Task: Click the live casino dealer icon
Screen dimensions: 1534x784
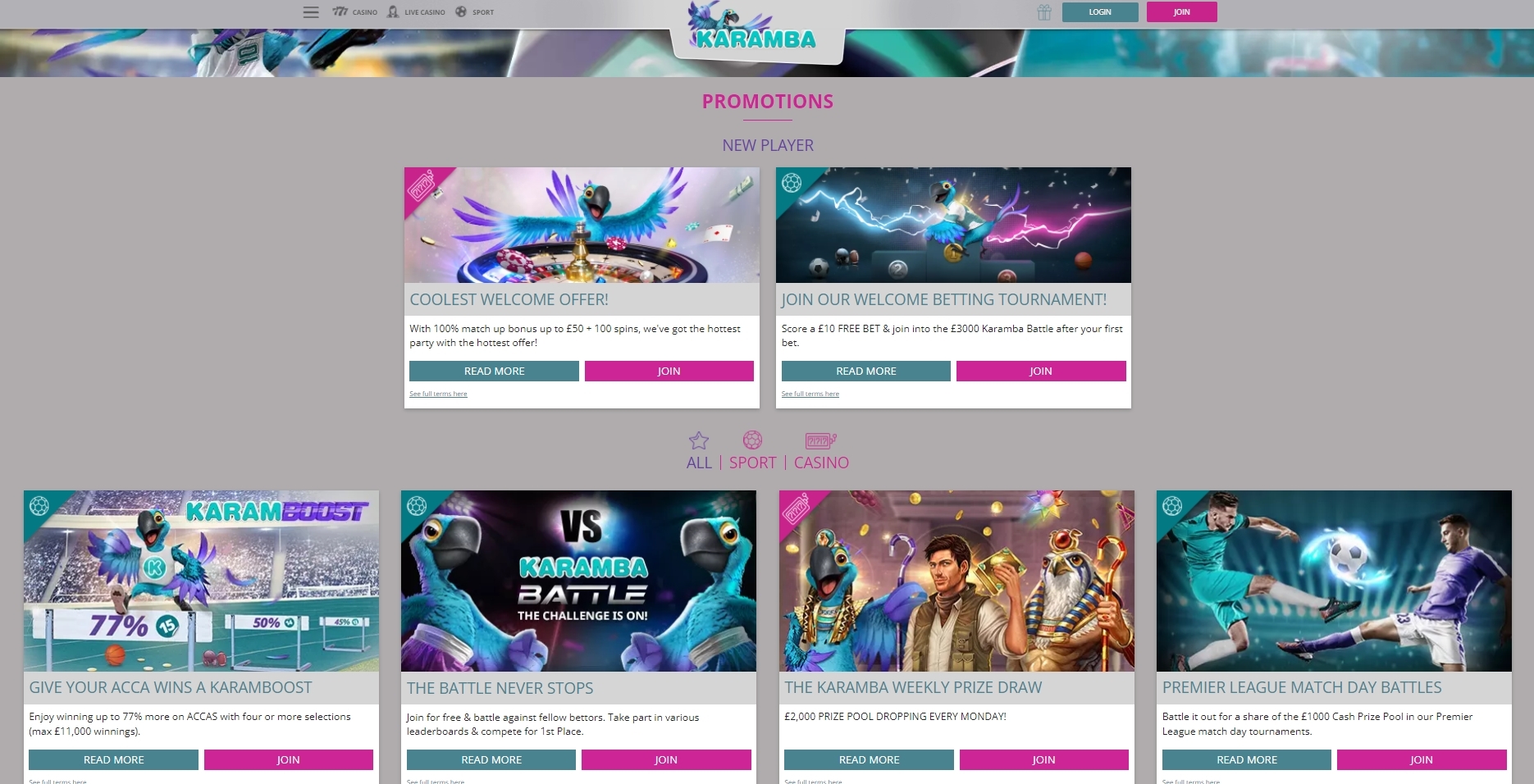Action: (393, 12)
